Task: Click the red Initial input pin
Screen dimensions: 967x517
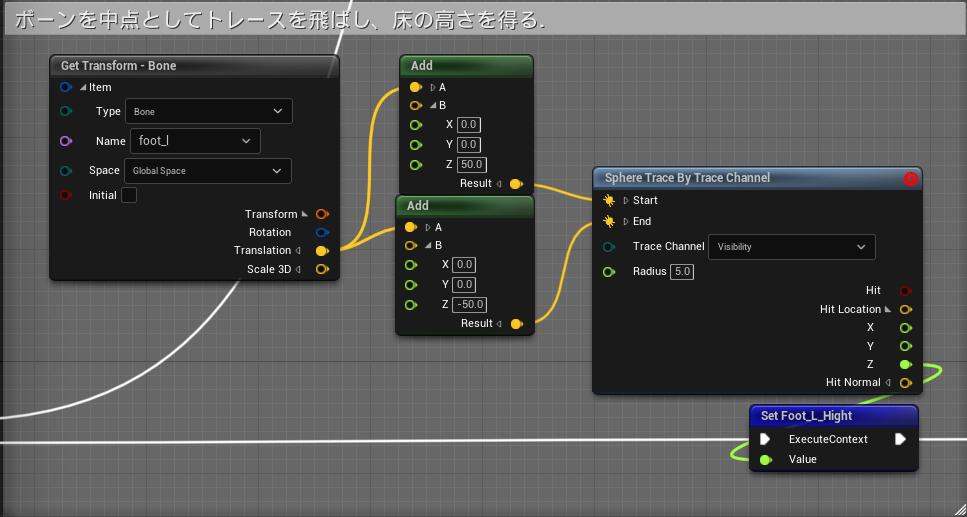Action: 65,195
